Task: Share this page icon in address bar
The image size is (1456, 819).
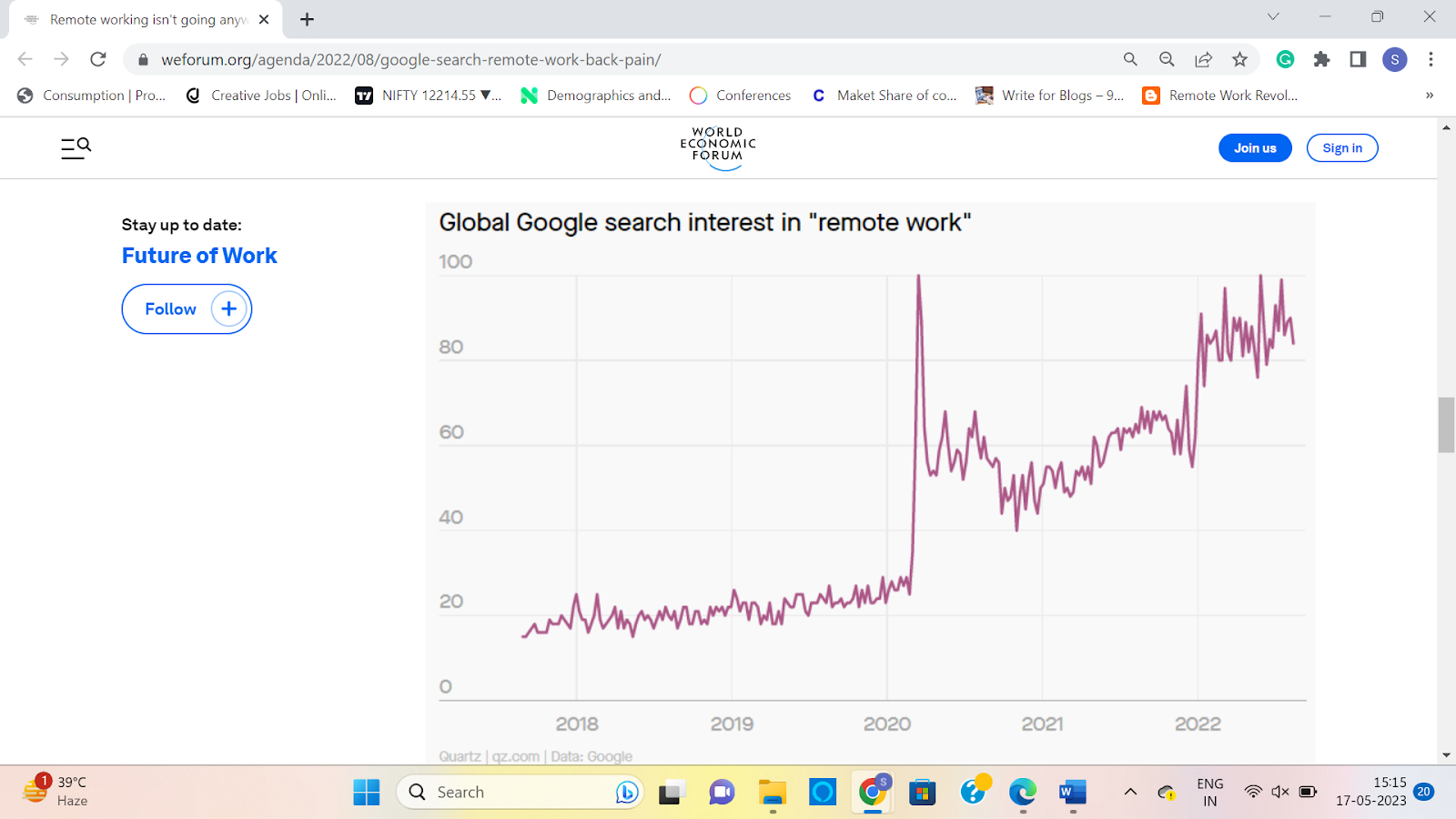Action: (1203, 59)
